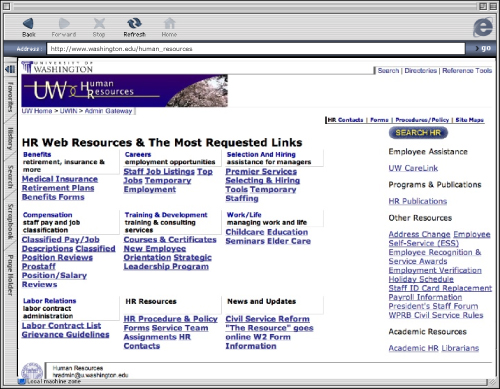Open the History sidebar tab
This screenshot has width=500, height=389.
coord(10,139)
